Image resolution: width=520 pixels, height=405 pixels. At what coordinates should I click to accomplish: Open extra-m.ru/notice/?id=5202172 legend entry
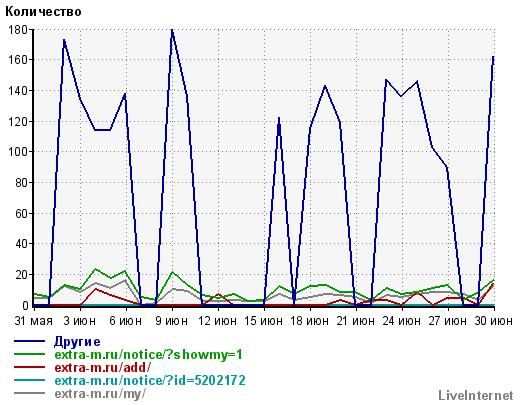pos(150,381)
